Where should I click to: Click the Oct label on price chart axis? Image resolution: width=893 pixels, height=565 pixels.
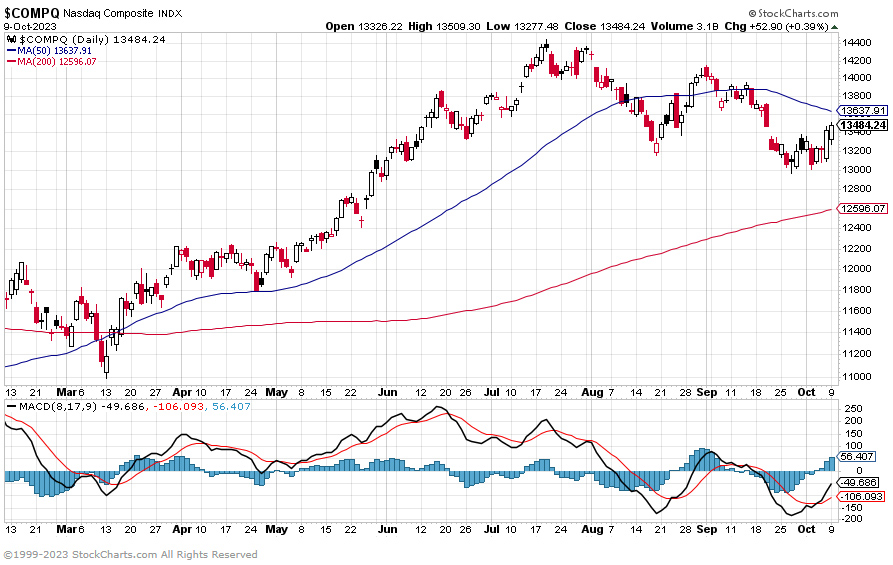(x=806, y=392)
